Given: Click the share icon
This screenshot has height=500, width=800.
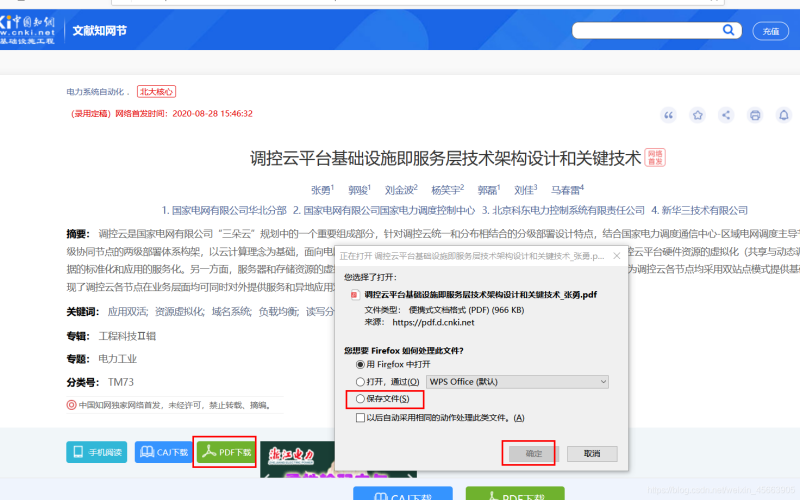Looking at the screenshot, I should click(x=726, y=115).
